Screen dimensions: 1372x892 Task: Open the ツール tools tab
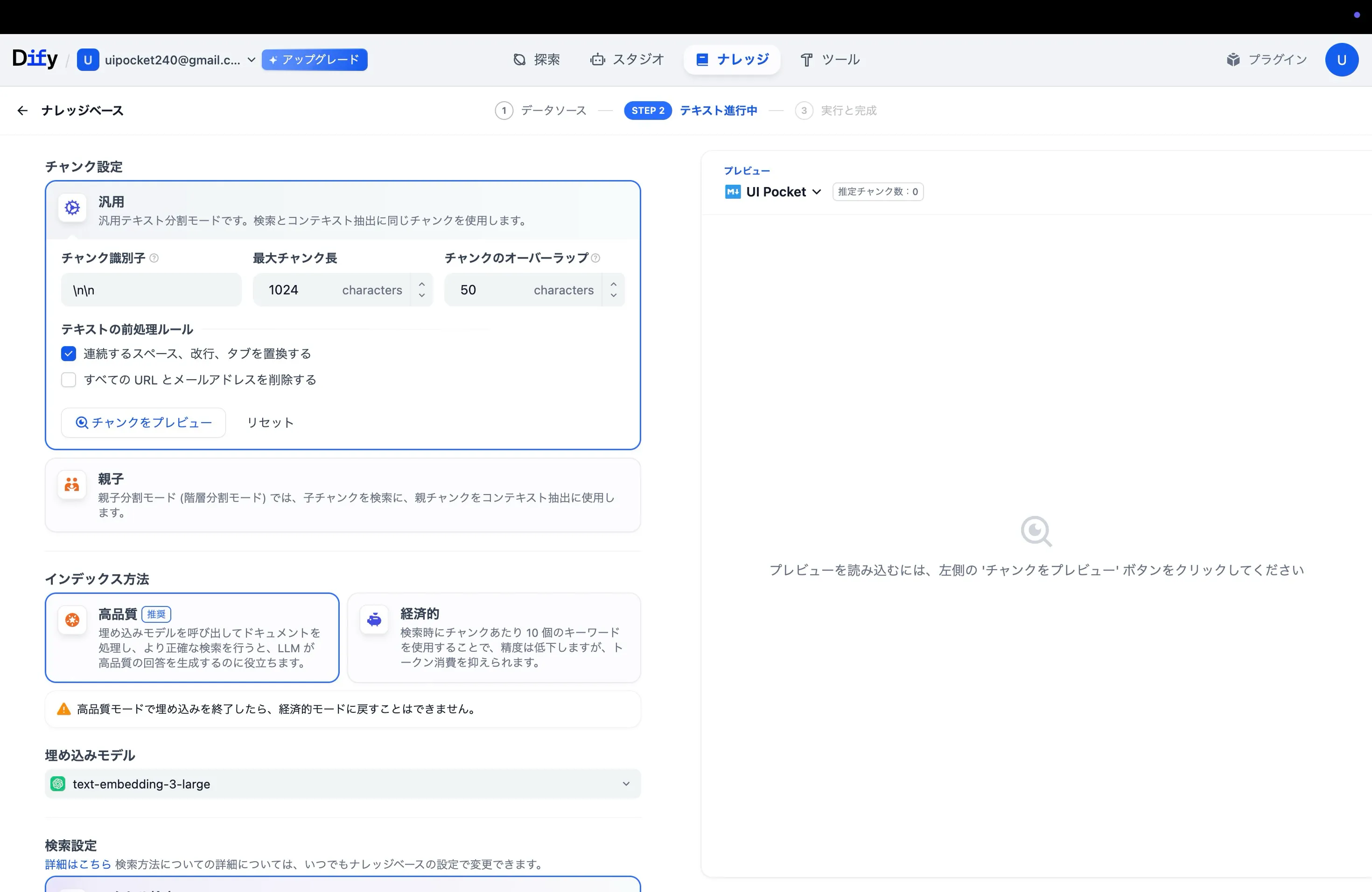[830, 60]
